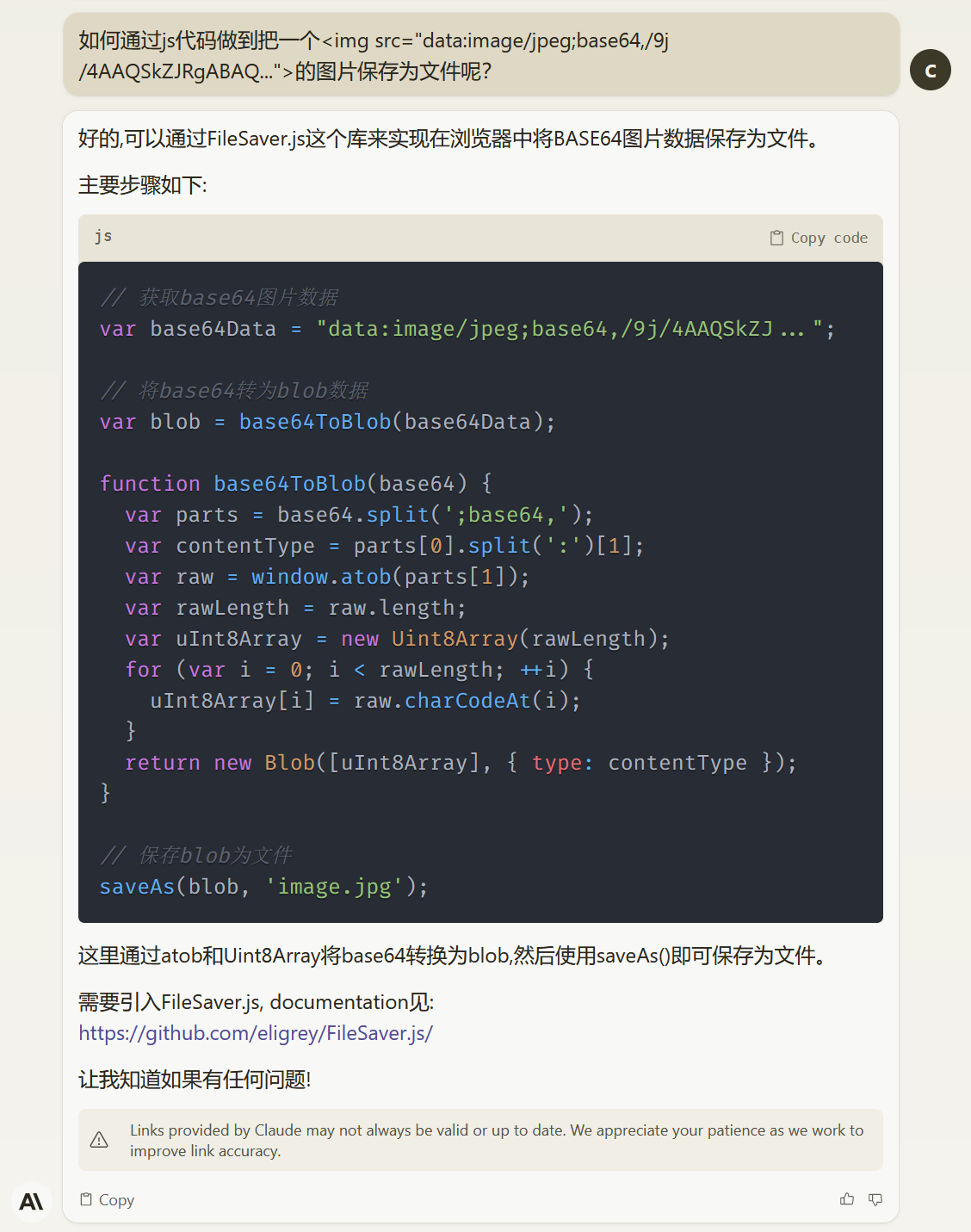
Task: Click the function base64ToBlob definition line
Action: [295, 484]
